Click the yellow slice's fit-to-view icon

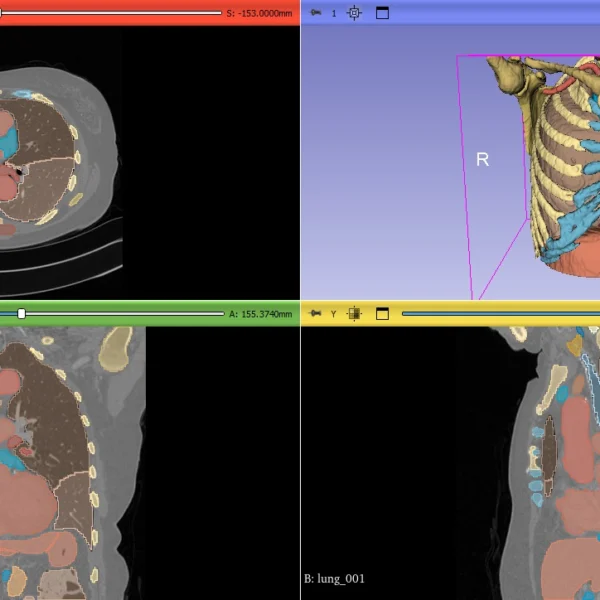[354, 314]
